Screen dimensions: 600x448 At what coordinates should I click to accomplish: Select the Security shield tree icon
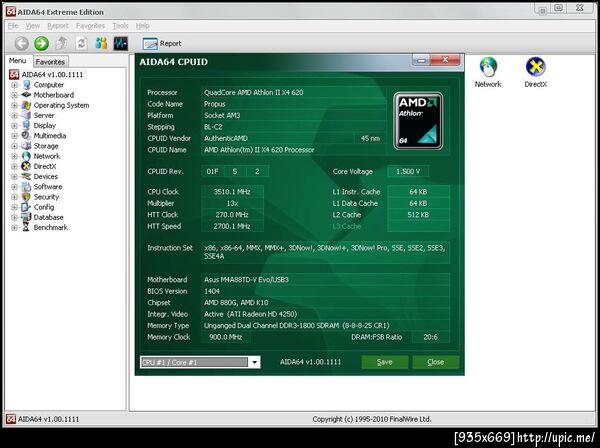[x=26, y=197]
